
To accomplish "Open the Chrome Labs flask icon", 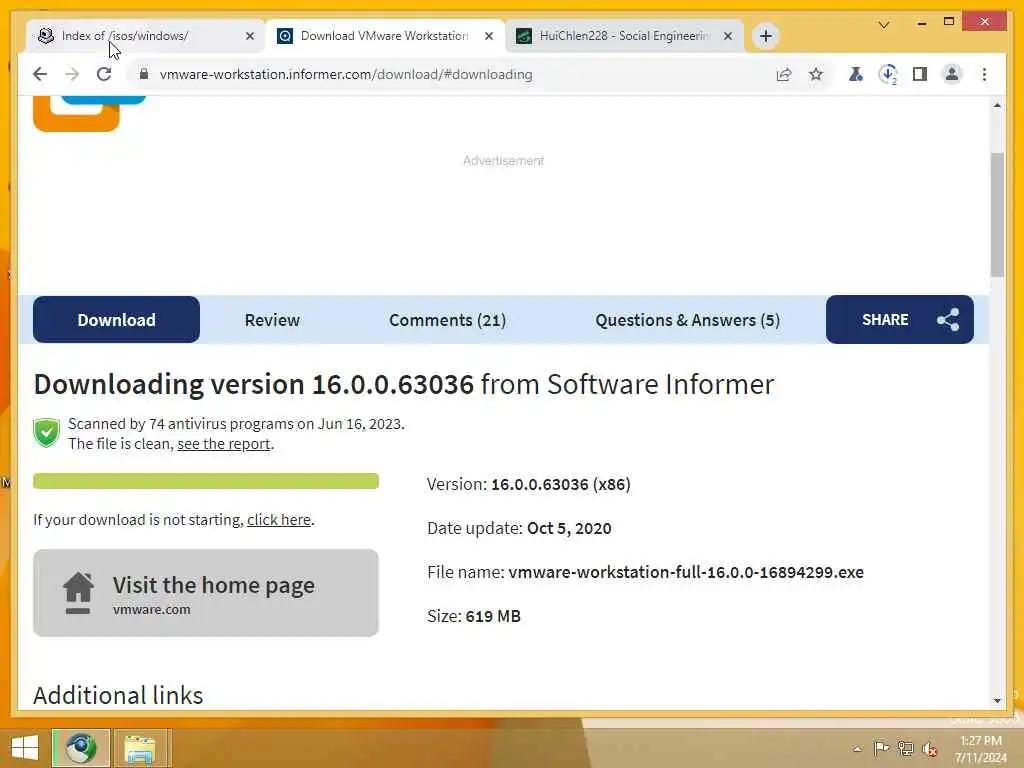I will (x=856, y=74).
